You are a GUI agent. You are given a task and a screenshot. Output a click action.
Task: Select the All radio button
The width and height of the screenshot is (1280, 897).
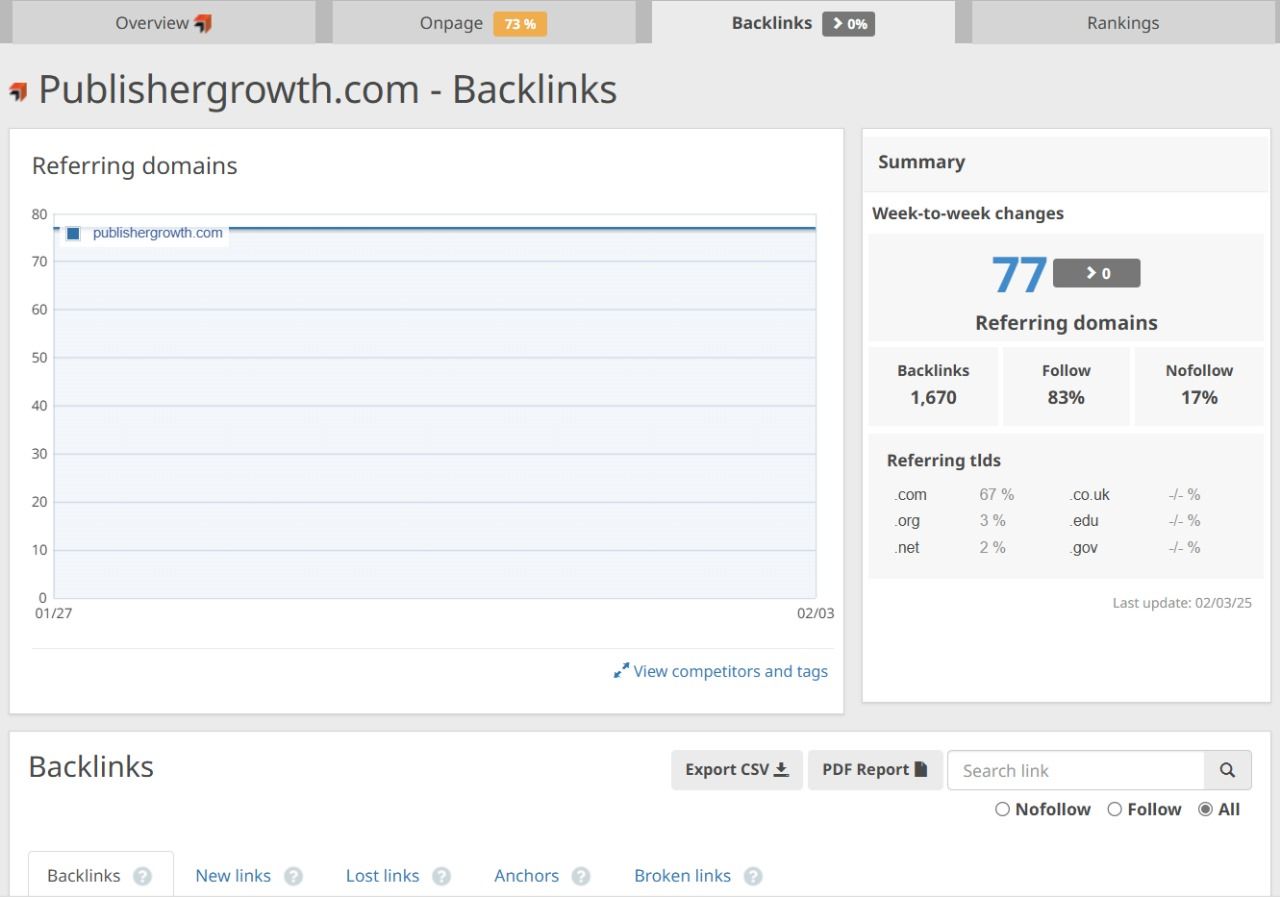tap(1205, 810)
